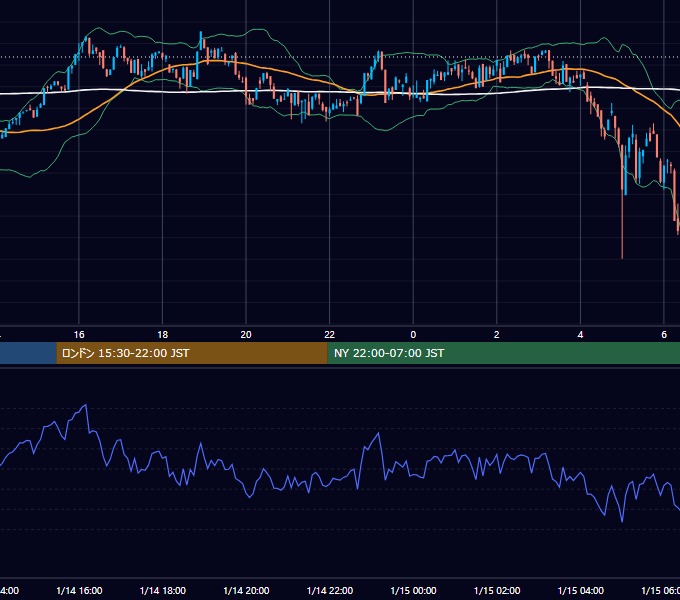
Task: Click the 4 hour label on price chart axis
Action: click(x=580, y=335)
